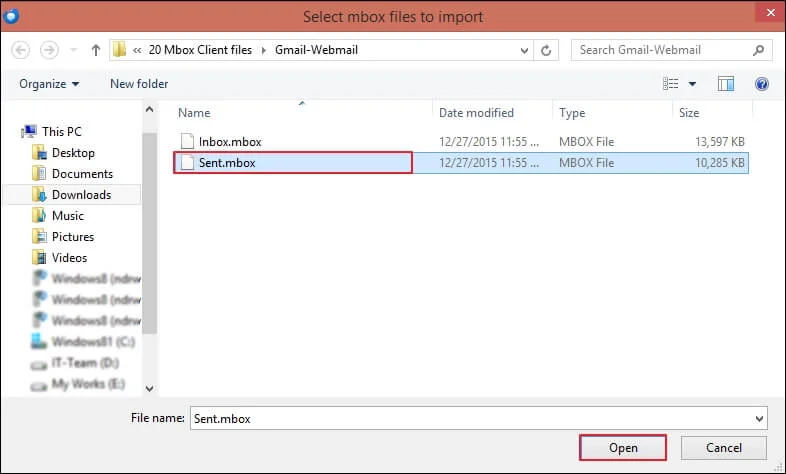Sort by Type column header
786x474 pixels.
pos(572,113)
